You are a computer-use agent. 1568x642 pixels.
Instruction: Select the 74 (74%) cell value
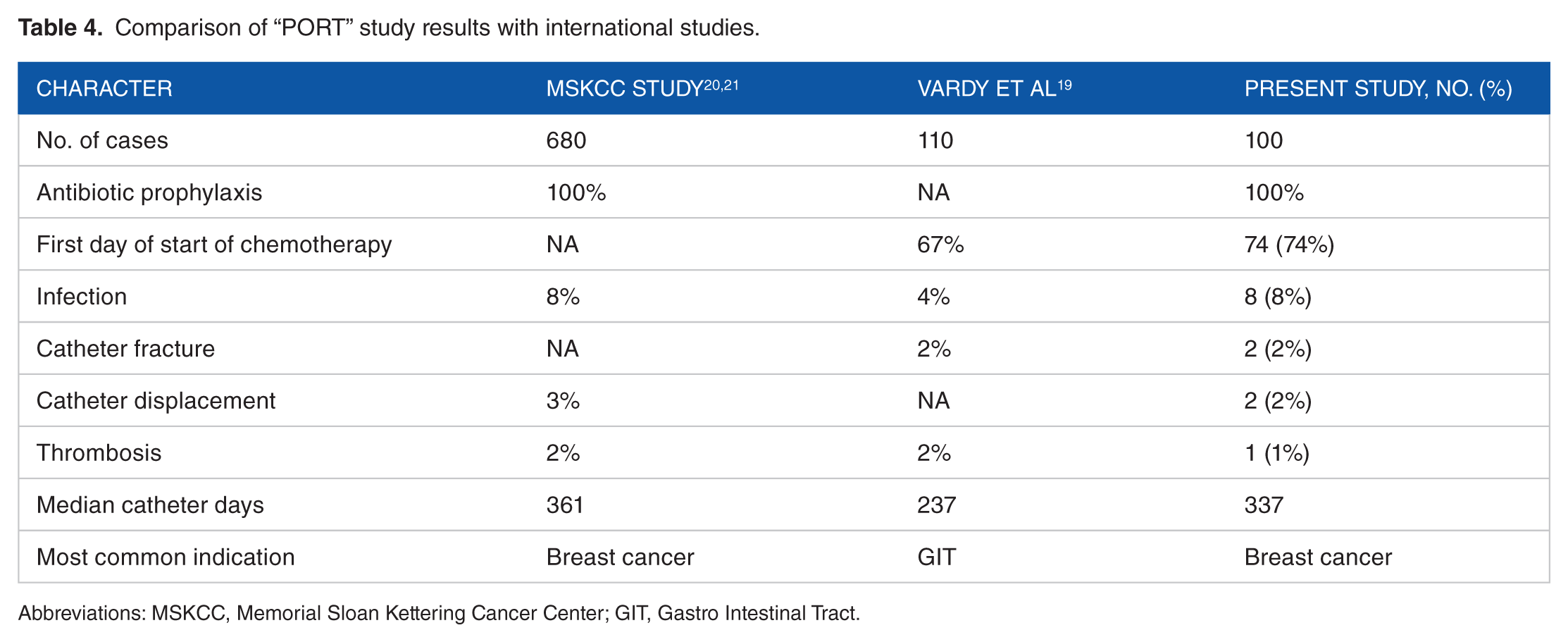pos(1289,245)
